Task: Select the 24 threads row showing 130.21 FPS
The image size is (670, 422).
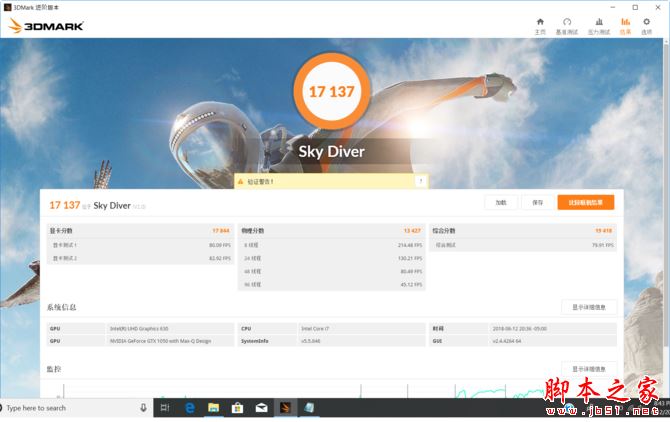Action: pos(332,258)
